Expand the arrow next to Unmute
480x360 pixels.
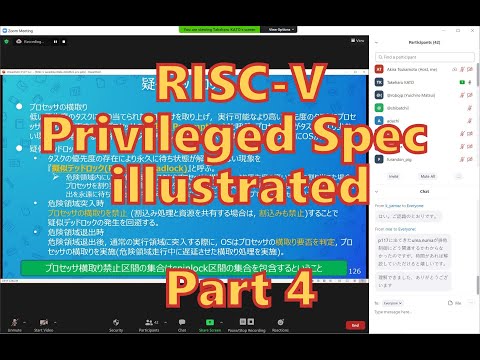pos(24,323)
